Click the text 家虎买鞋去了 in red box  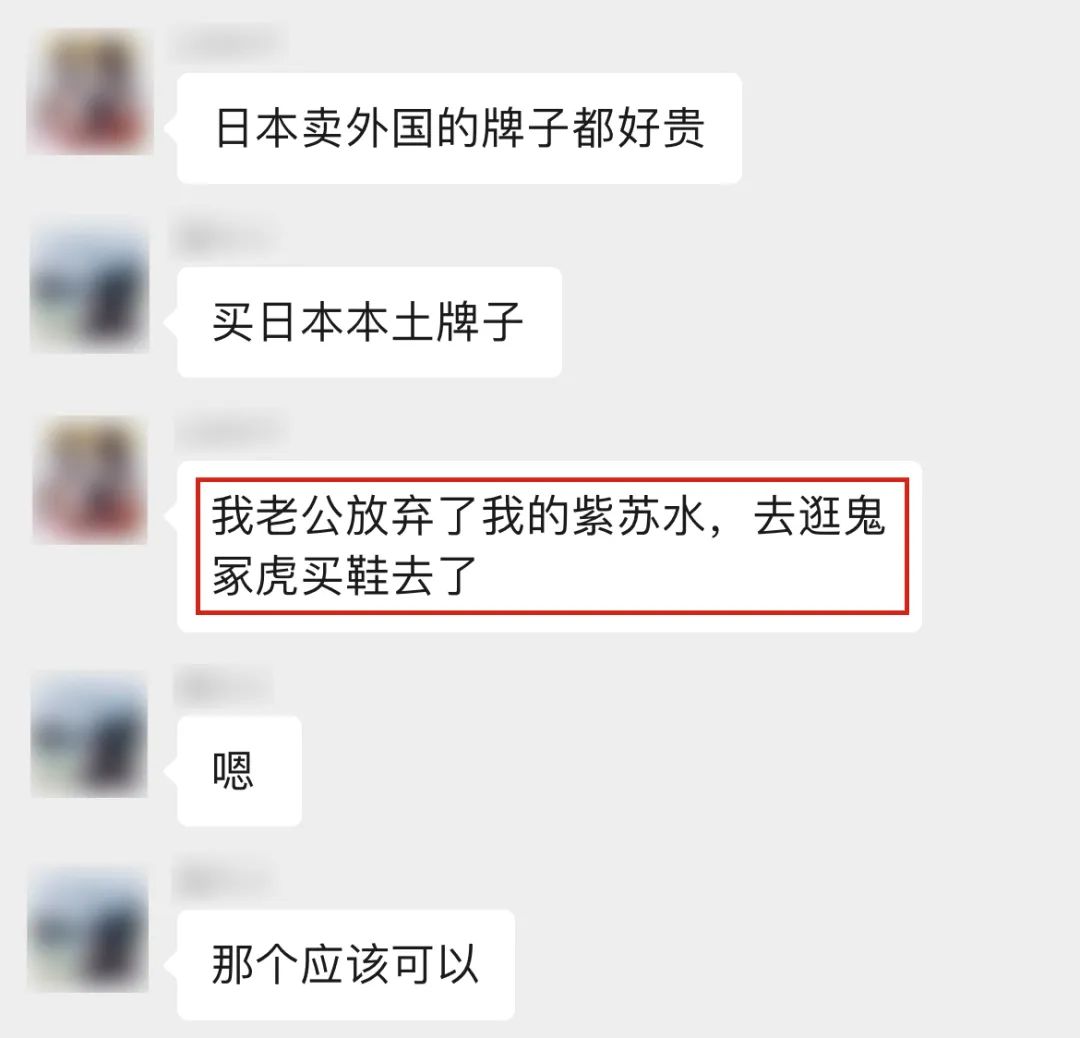[345, 575]
